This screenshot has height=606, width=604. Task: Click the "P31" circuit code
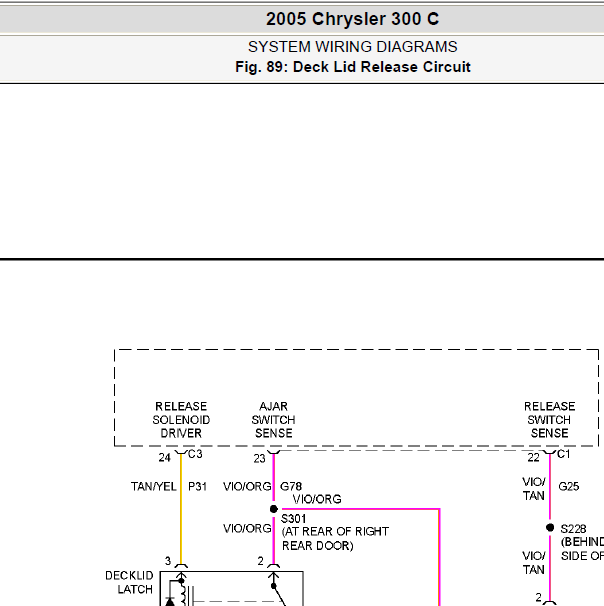click(197, 487)
